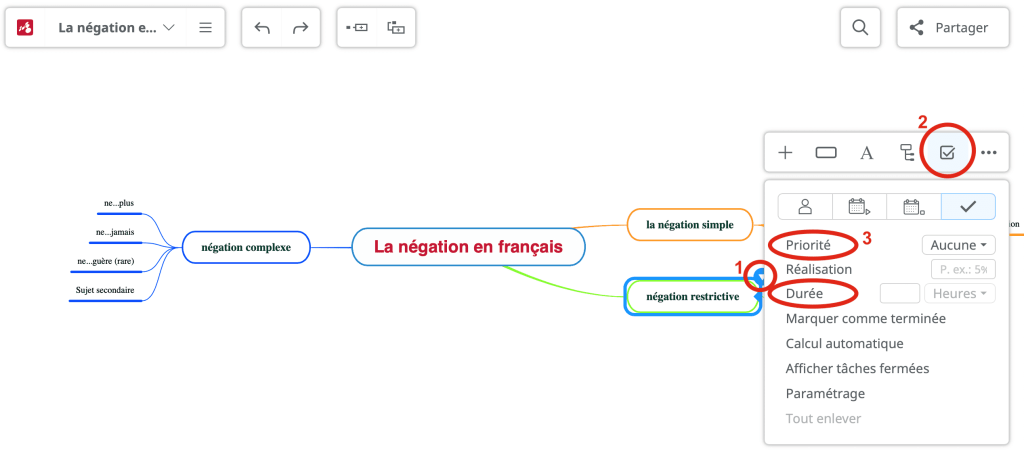Image resolution: width=1024 pixels, height=476 pixels.
Task: Choose Marquer comme terminée
Action: pos(866,319)
